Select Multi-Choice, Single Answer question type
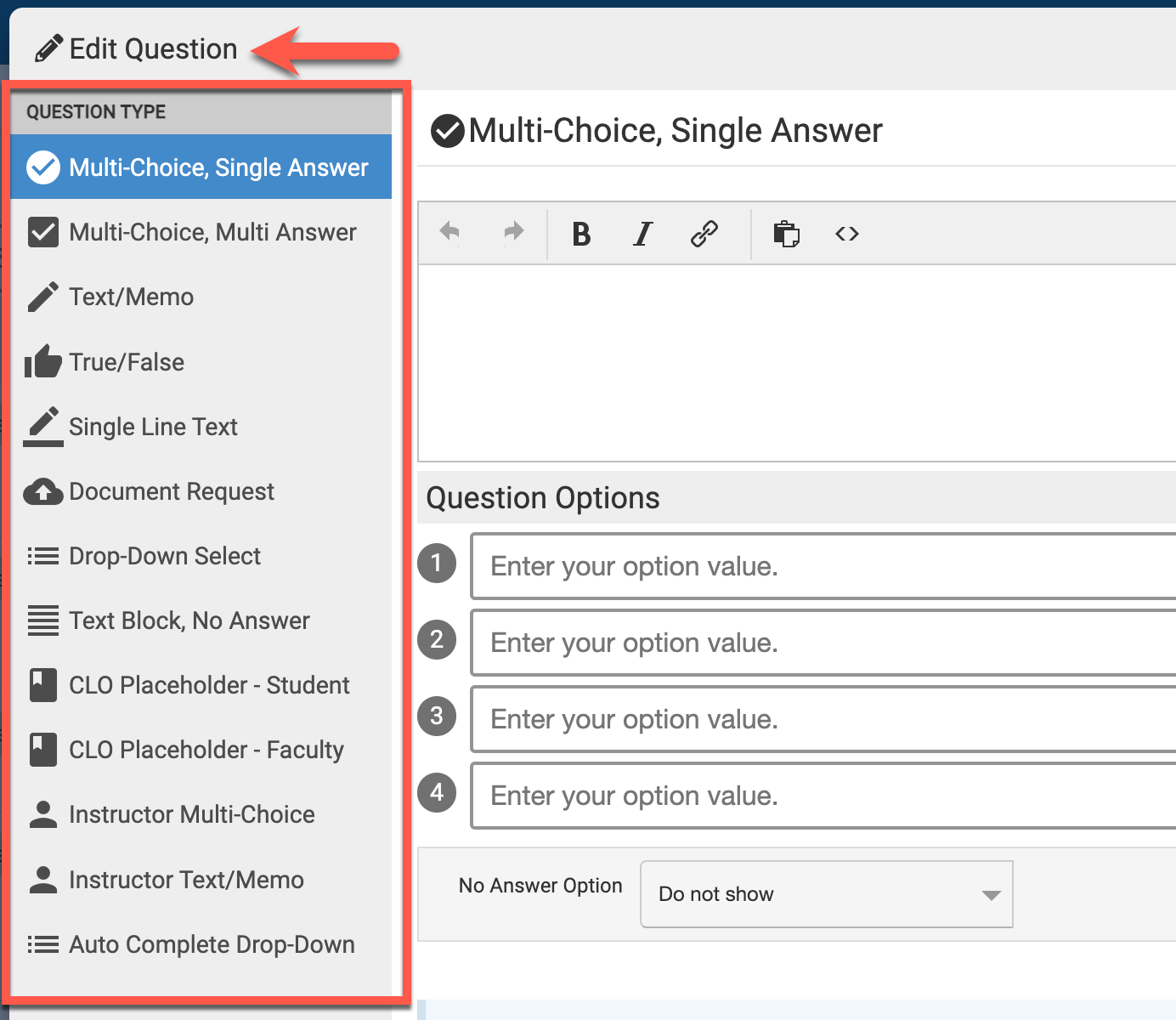The image size is (1176, 1020). 218,167
